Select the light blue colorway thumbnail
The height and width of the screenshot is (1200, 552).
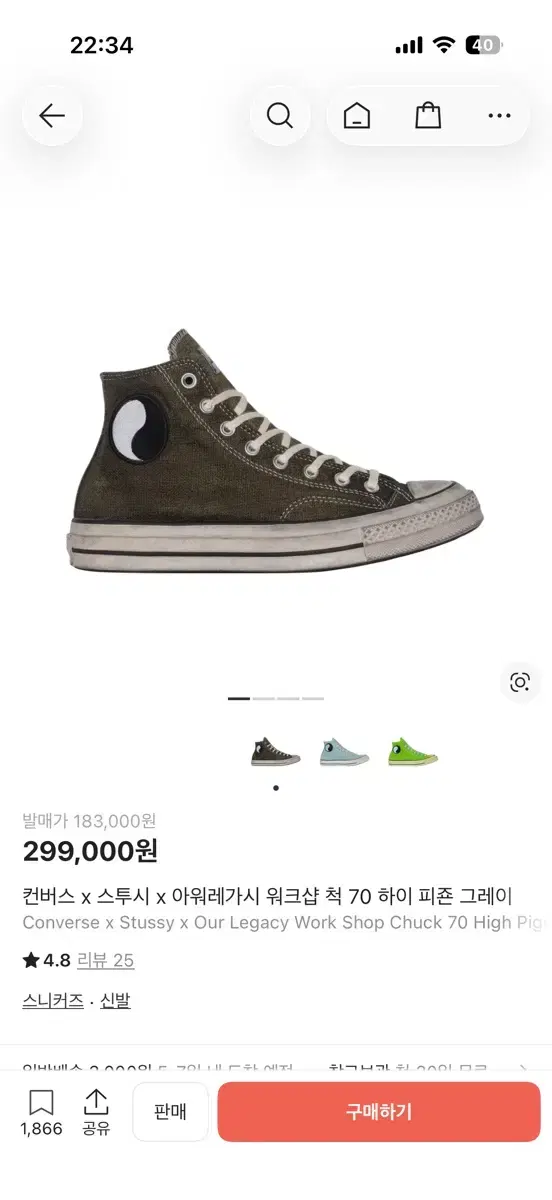pyautogui.click(x=344, y=751)
